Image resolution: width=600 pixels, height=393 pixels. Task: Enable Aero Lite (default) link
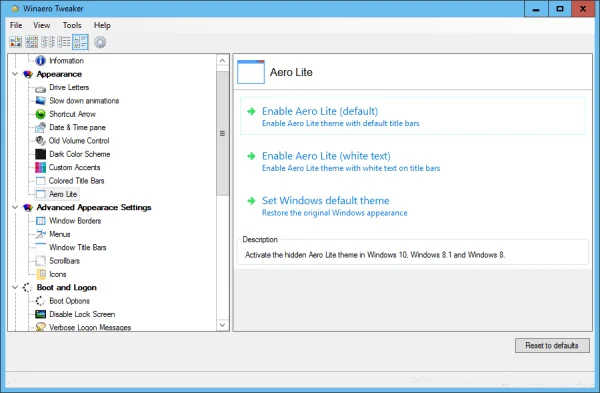[x=320, y=111]
